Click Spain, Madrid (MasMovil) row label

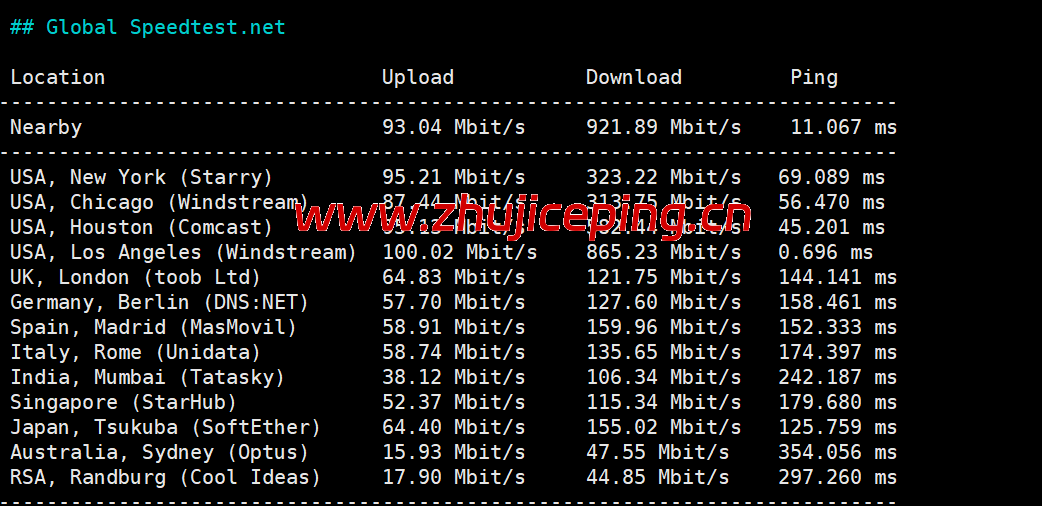point(153,327)
